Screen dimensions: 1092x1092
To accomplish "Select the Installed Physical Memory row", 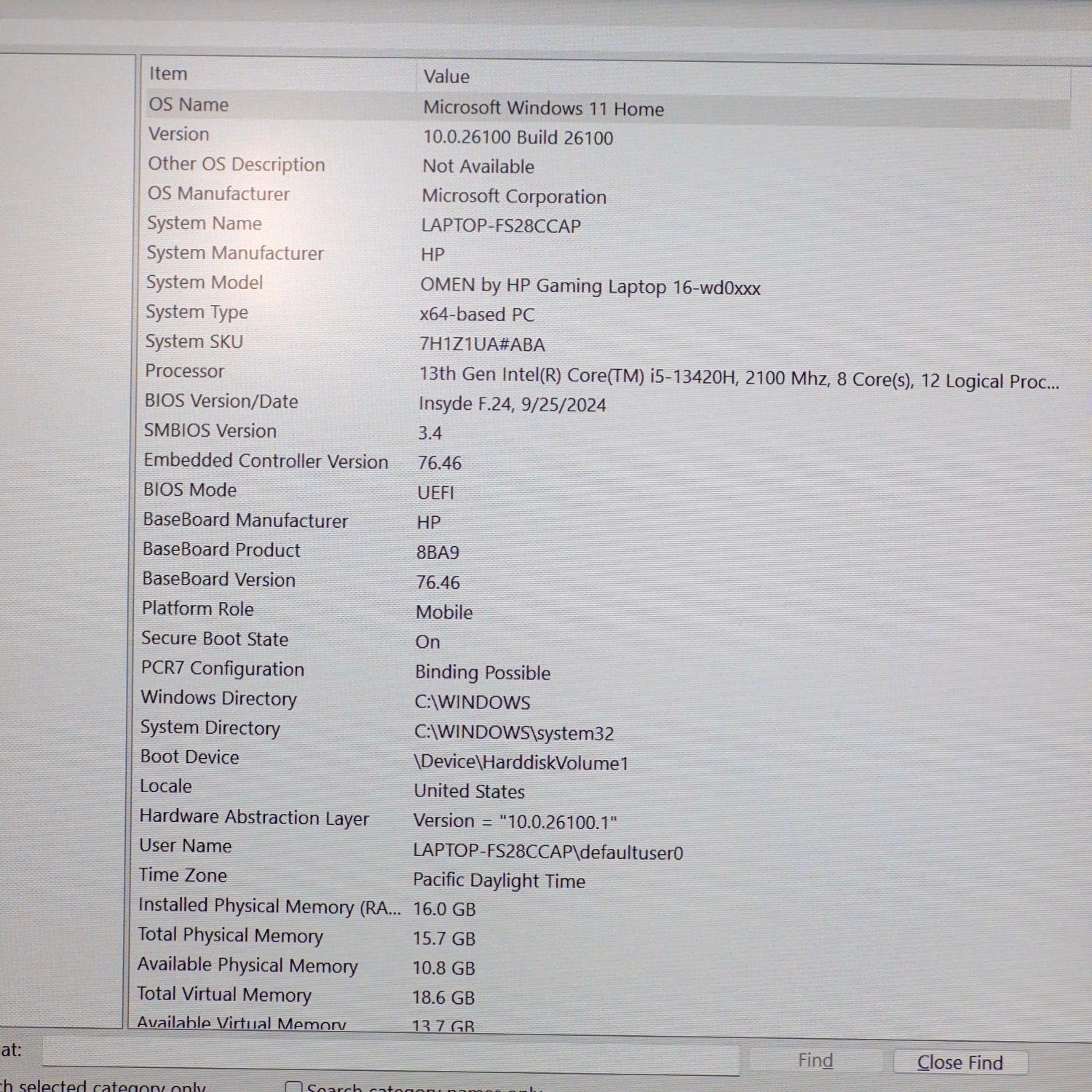I will click(x=269, y=906).
